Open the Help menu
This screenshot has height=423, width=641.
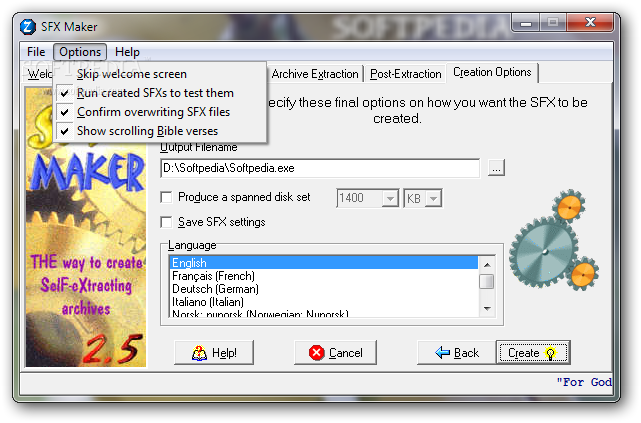click(127, 52)
